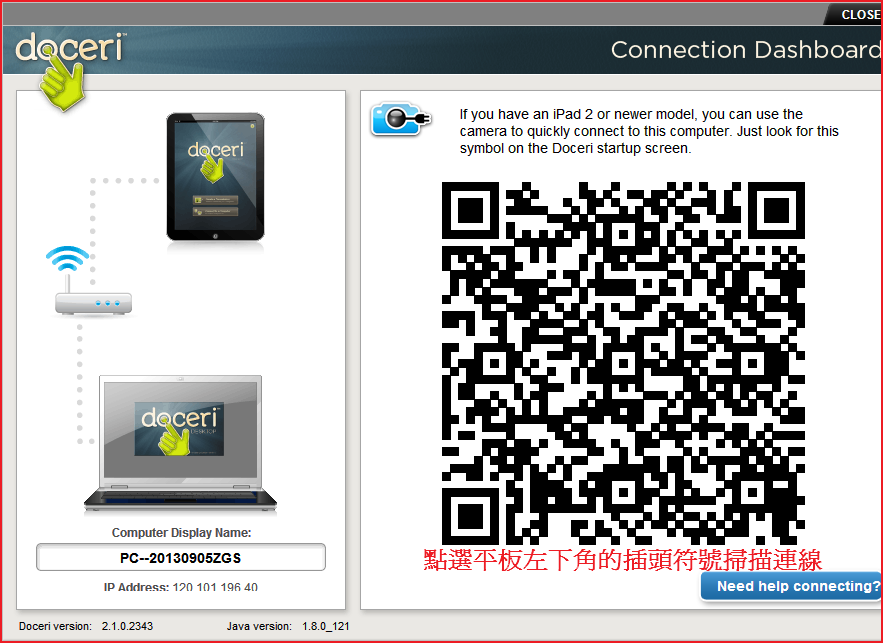The width and height of the screenshot is (883, 643).
Task: Click the Doceri version 2.1.0.2343 text
Action: (86, 626)
